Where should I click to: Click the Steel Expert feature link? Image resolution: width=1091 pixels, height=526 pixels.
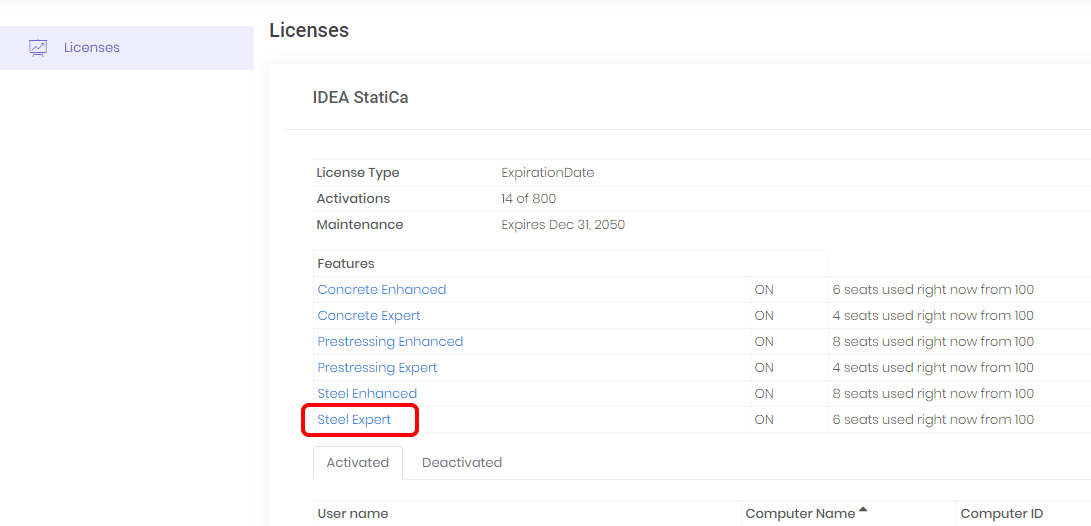[x=354, y=420]
